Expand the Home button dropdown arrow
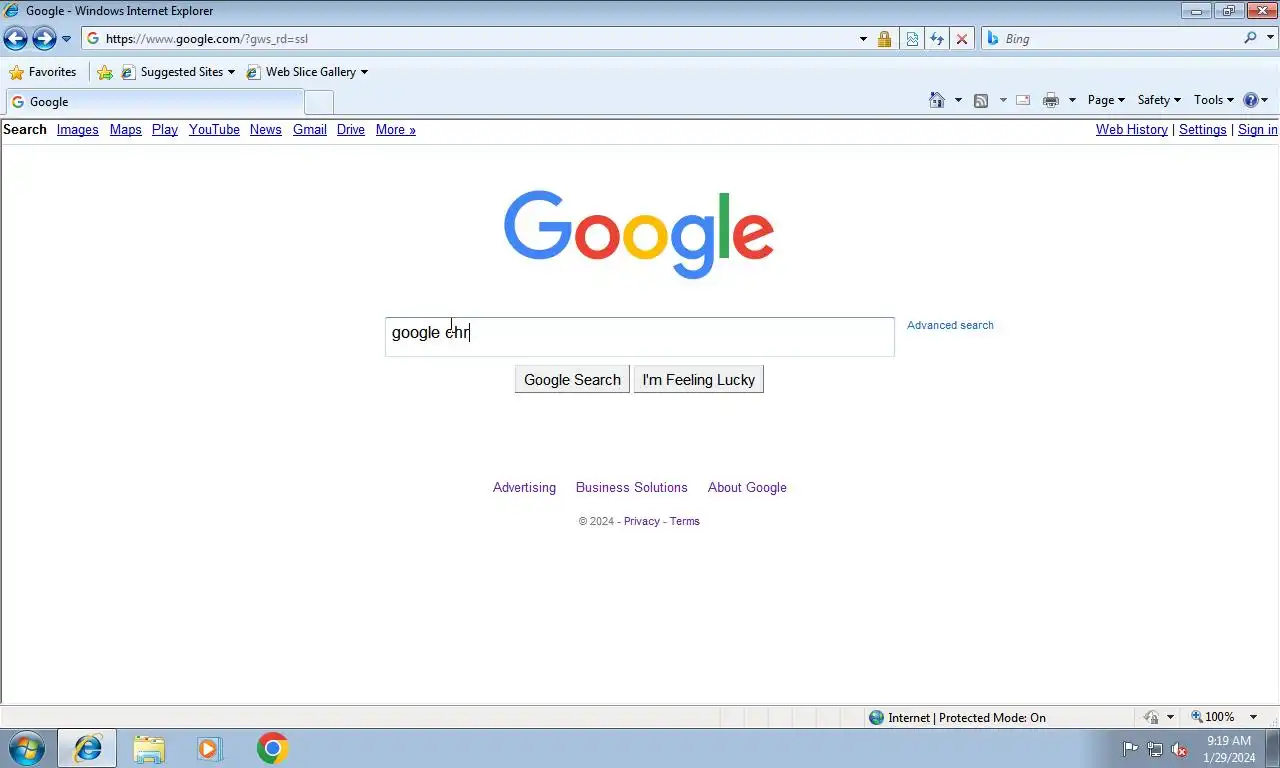The width and height of the screenshot is (1280, 768). pos(958,100)
